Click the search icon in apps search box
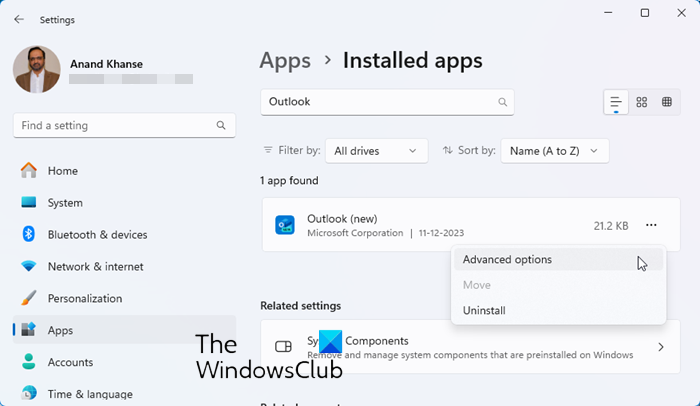The height and width of the screenshot is (406, 700). pyautogui.click(x=503, y=102)
